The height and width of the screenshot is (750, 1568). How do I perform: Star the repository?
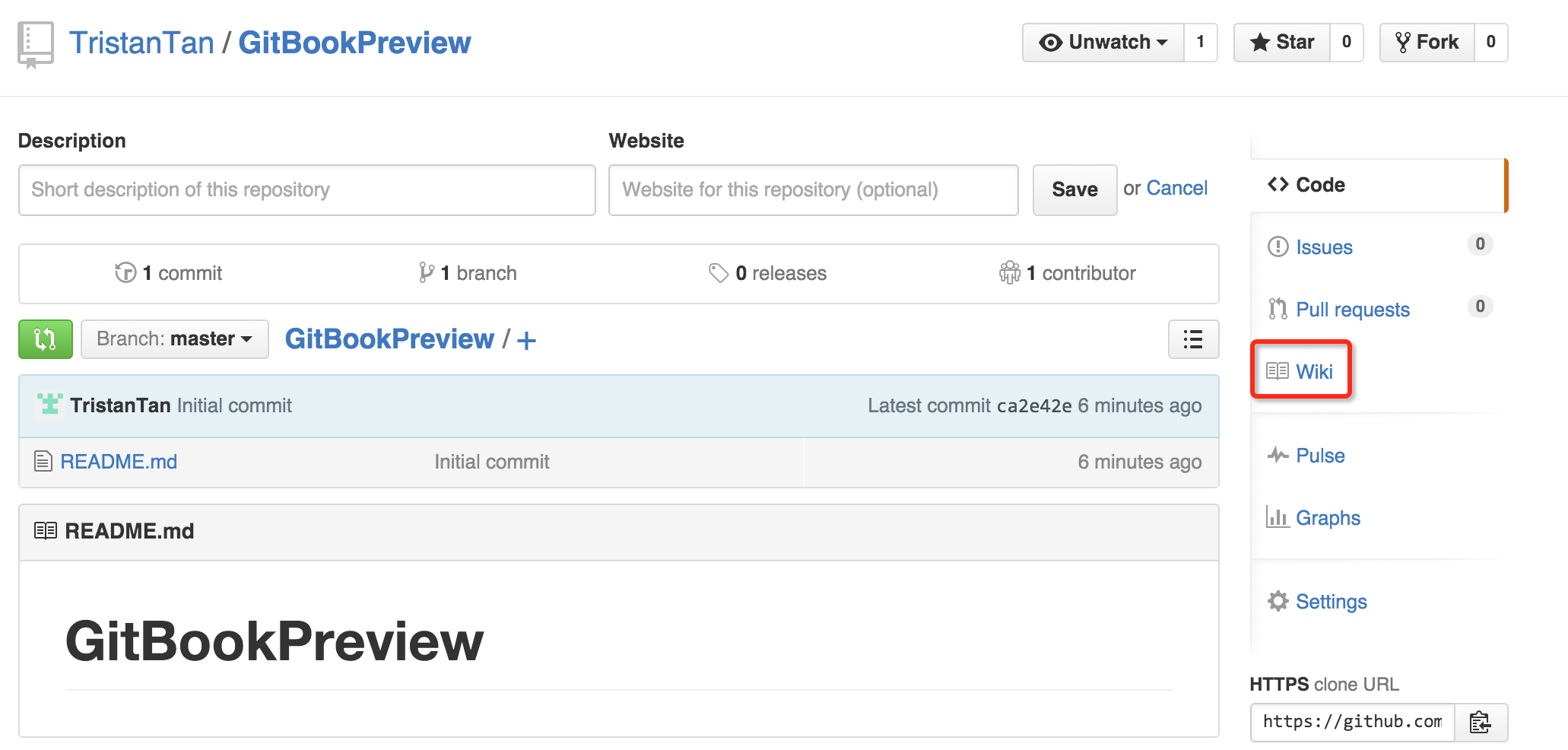coord(1282,43)
